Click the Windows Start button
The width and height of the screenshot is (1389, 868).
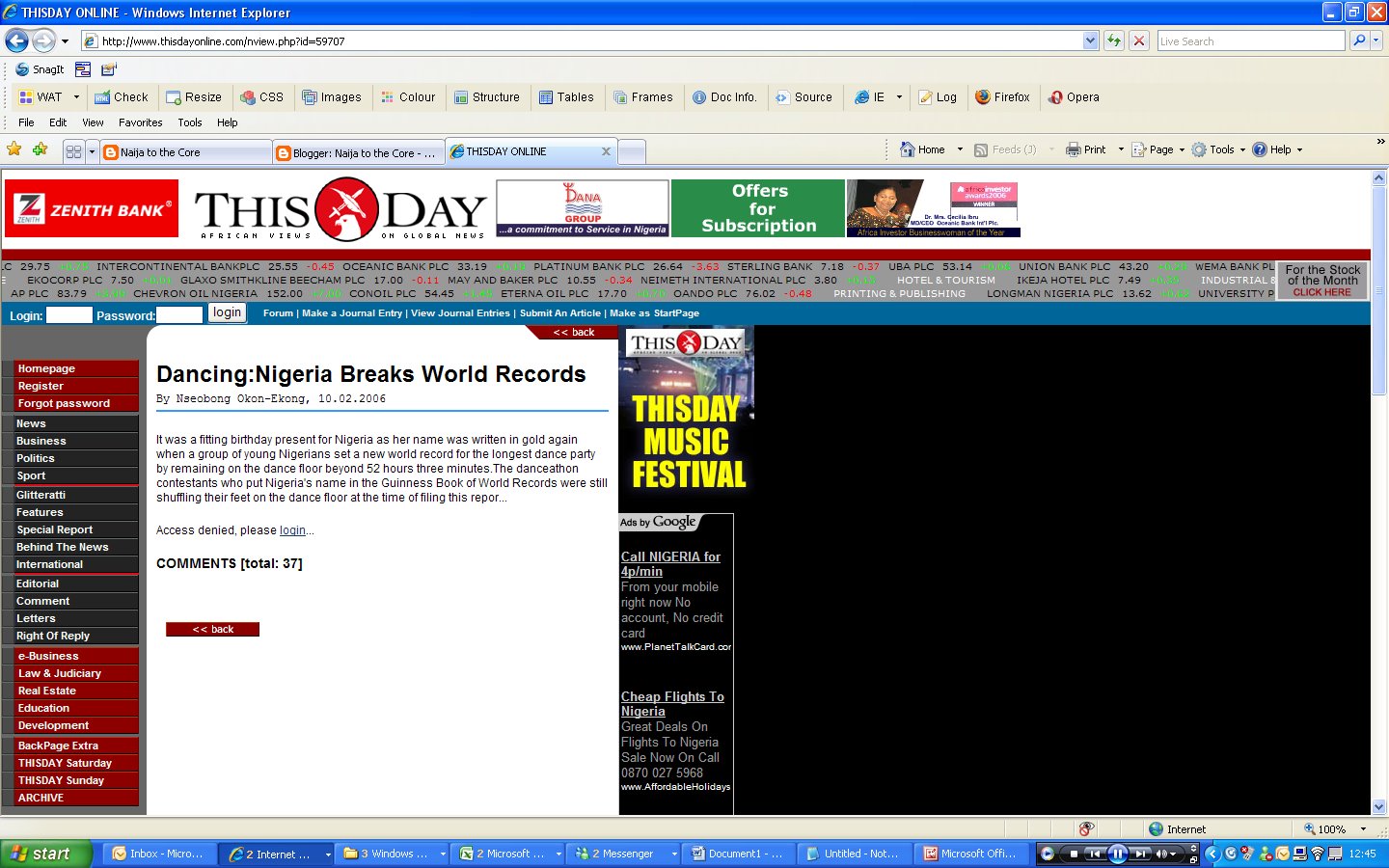coord(46,854)
